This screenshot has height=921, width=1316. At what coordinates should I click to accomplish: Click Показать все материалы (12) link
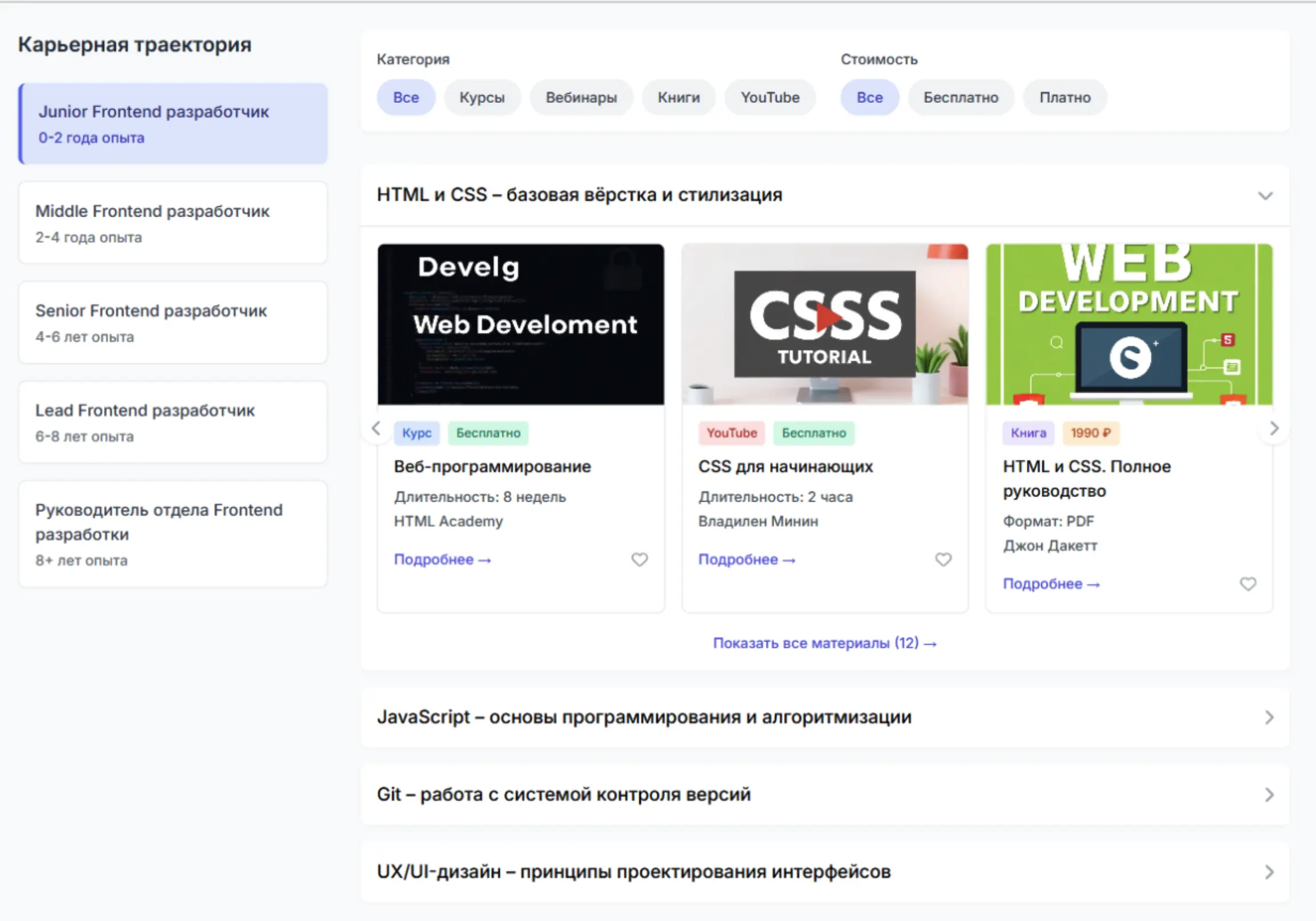(825, 643)
